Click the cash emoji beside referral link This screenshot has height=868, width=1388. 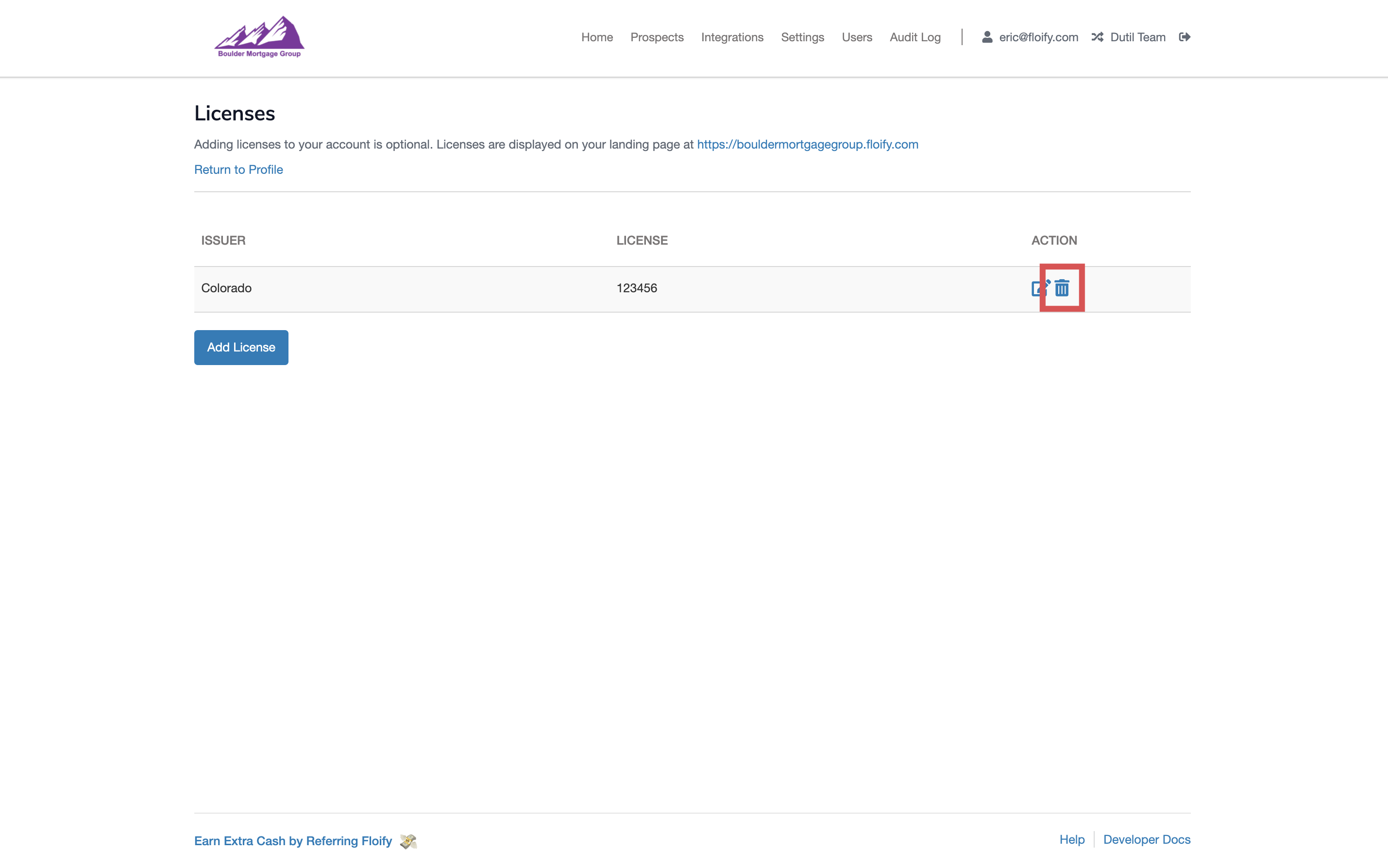click(408, 841)
